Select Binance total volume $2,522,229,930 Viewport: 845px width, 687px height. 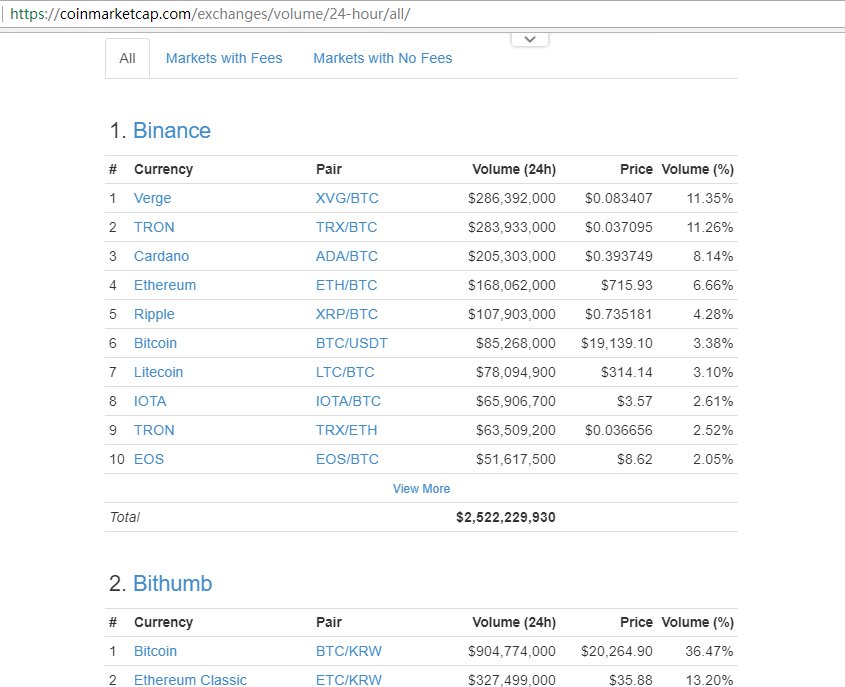[505, 518]
